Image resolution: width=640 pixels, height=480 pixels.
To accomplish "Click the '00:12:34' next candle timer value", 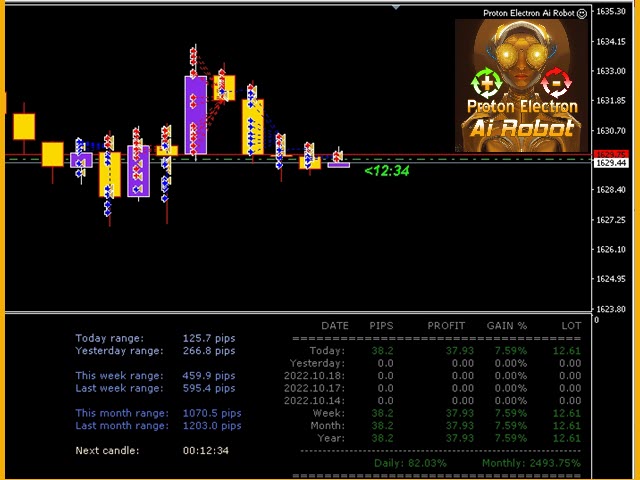I will click(x=206, y=451).
